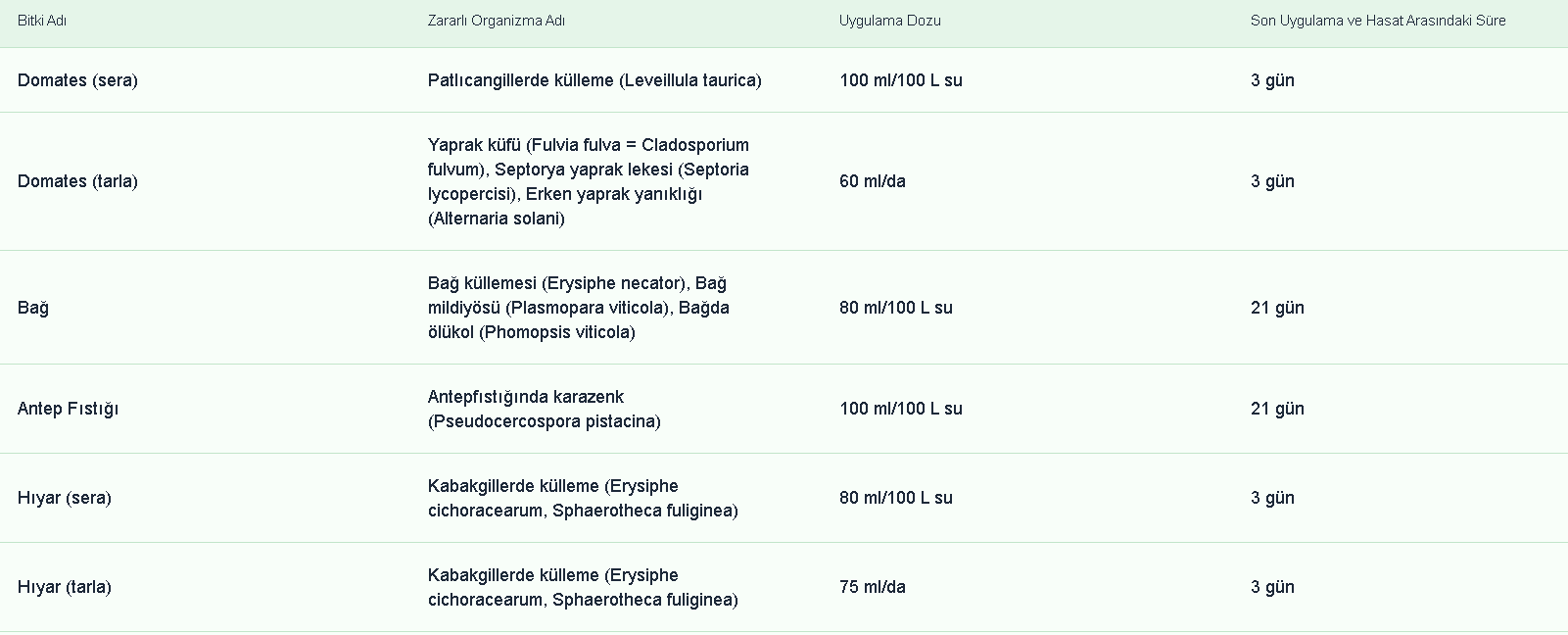Select the 'Bağ' plant cell
Image resolution: width=1568 pixels, height=635 pixels.
[x=33, y=308]
